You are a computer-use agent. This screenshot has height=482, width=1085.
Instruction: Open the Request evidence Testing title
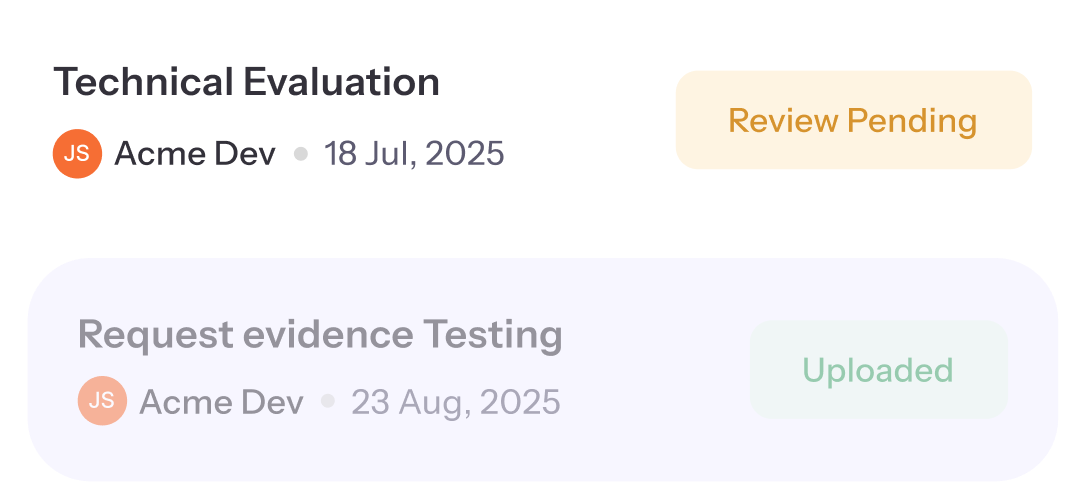point(320,334)
